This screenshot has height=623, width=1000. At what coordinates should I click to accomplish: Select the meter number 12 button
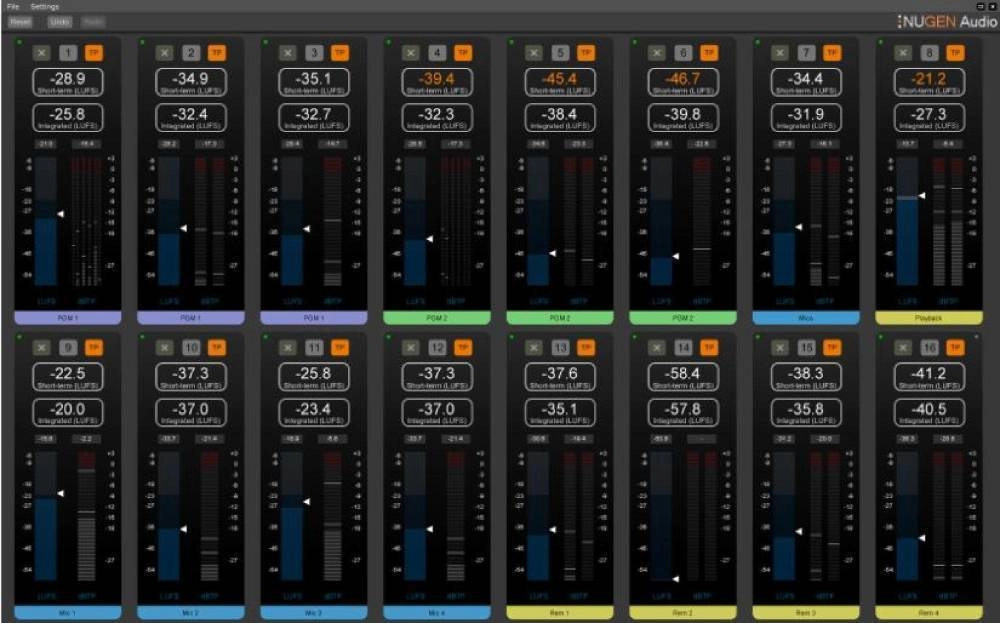point(438,348)
